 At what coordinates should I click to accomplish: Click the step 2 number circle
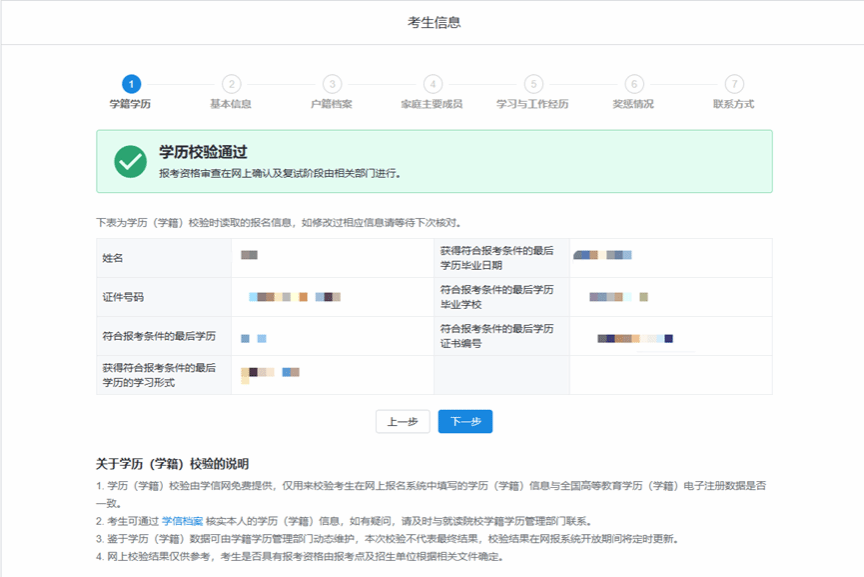pyautogui.click(x=231, y=84)
